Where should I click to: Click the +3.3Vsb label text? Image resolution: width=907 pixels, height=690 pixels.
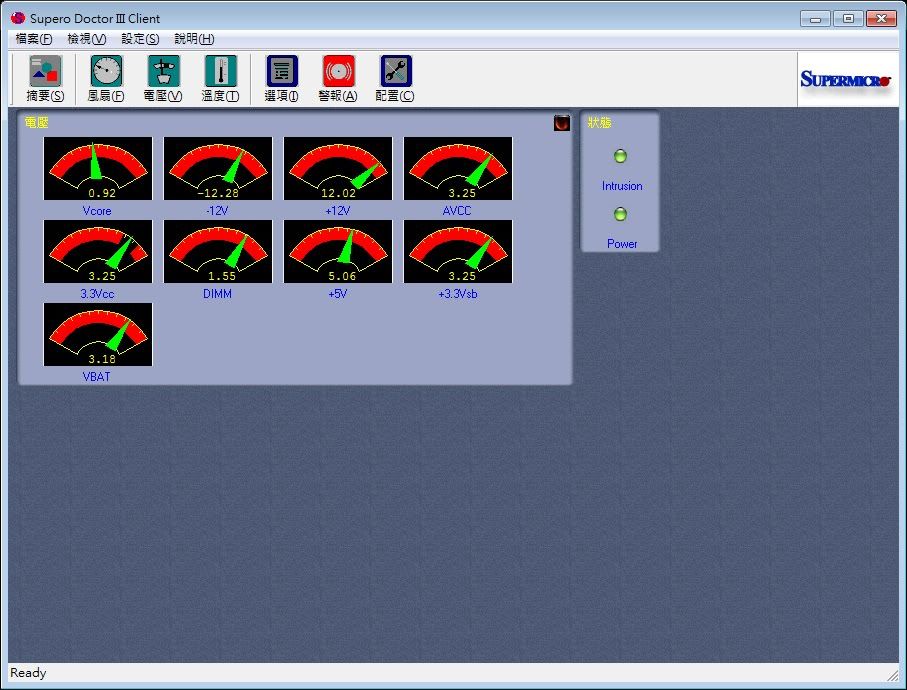coord(458,294)
